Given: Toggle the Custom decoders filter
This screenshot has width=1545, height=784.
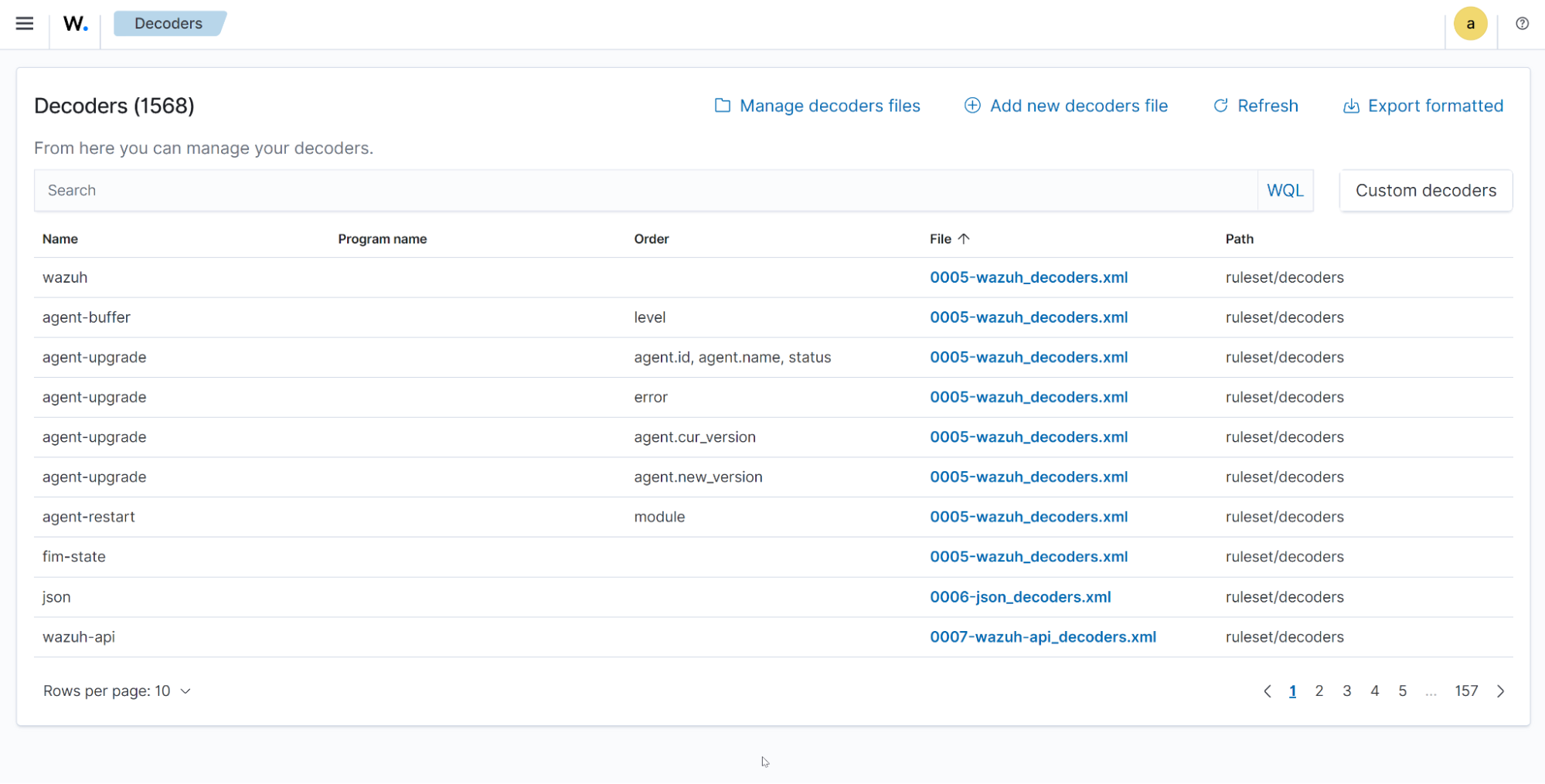Looking at the screenshot, I should click(1425, 190).
